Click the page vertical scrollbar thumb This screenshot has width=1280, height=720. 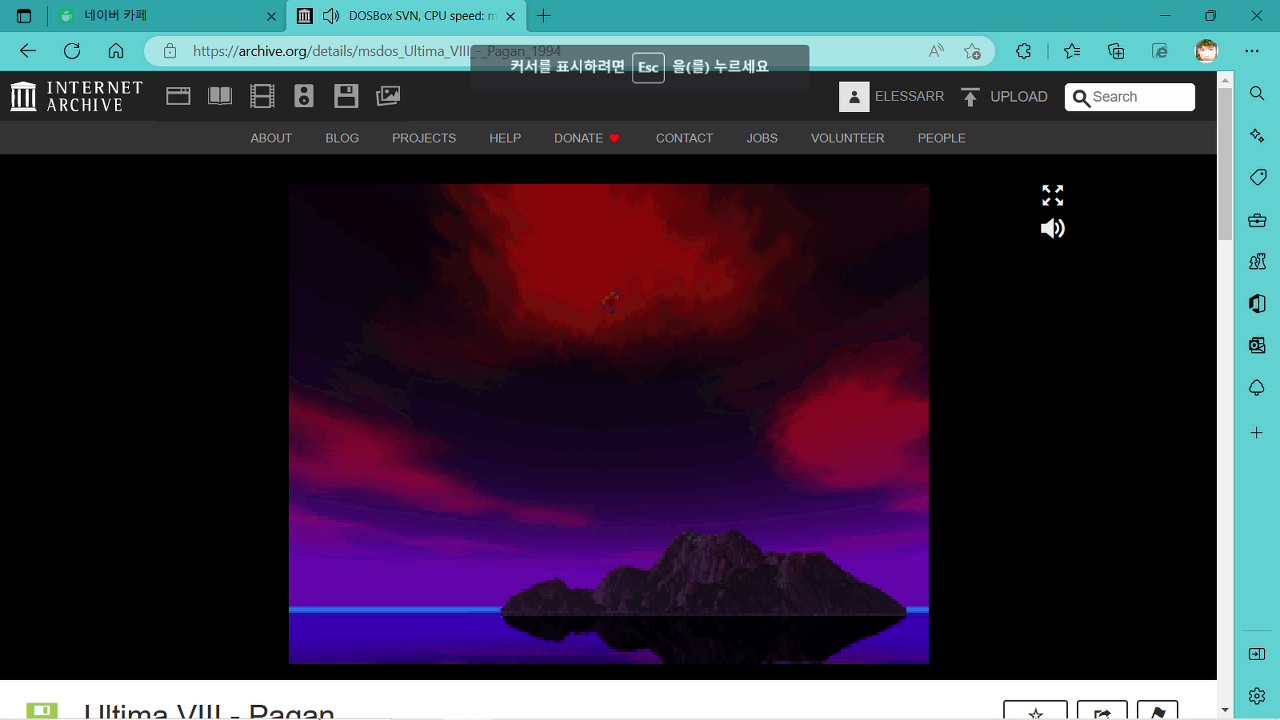[x=1225, y=164]
